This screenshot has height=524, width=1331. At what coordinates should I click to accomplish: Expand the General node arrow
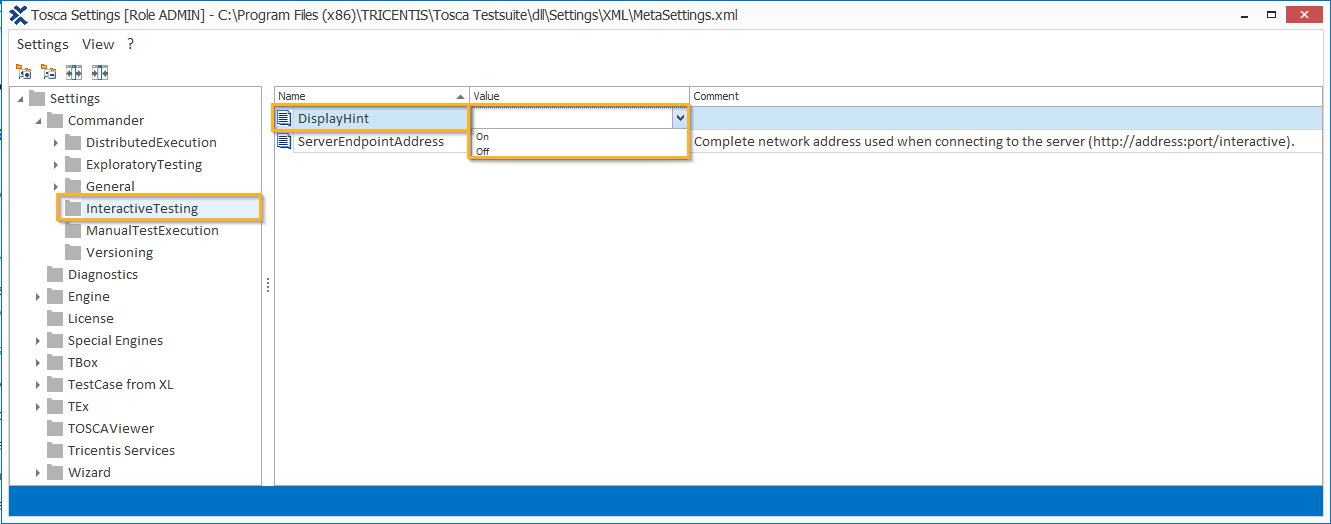[56, 186]
